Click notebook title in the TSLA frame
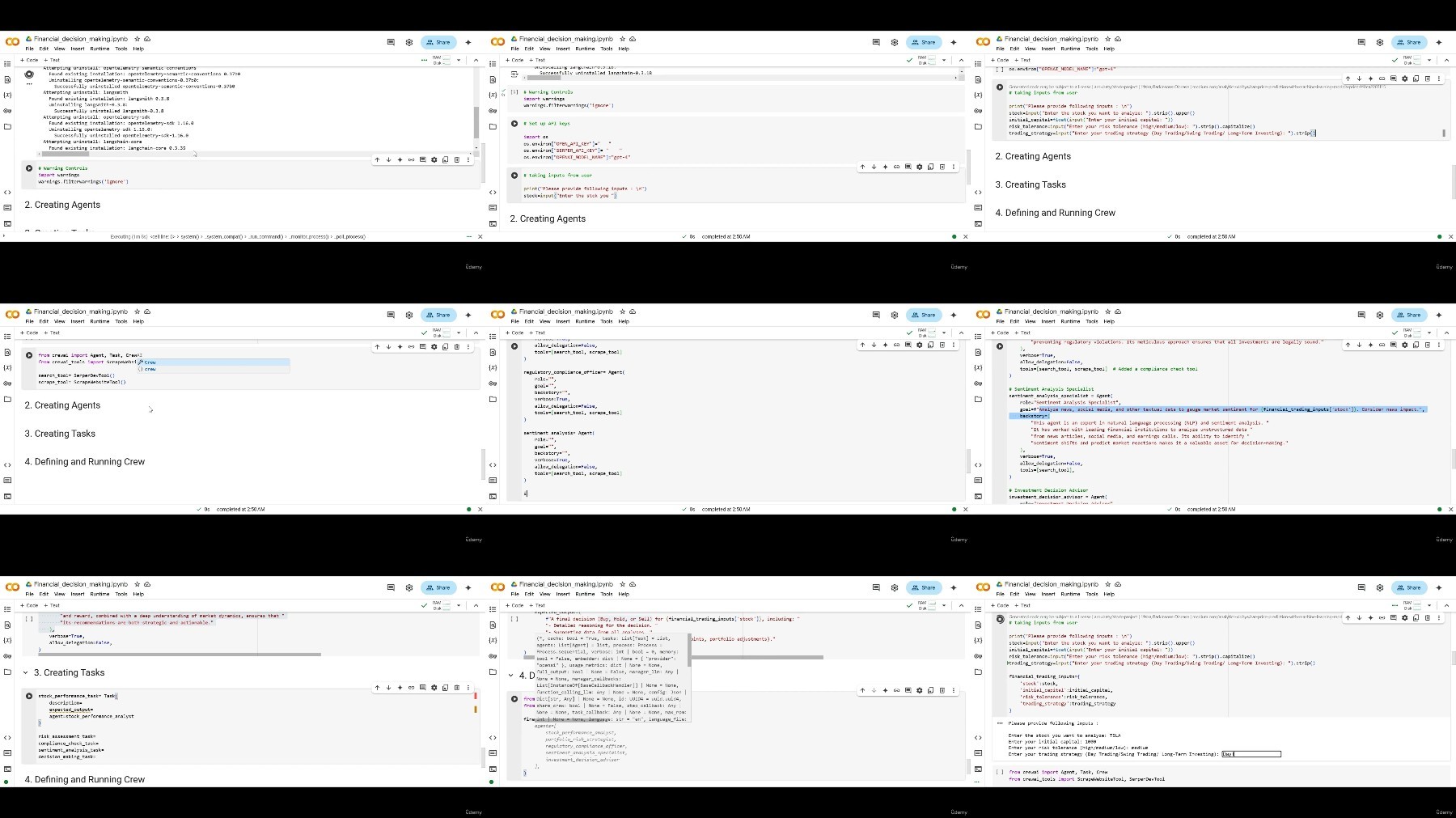Image resolution: width=1456 pixels, height=818 pixels. pos(1051,584)
